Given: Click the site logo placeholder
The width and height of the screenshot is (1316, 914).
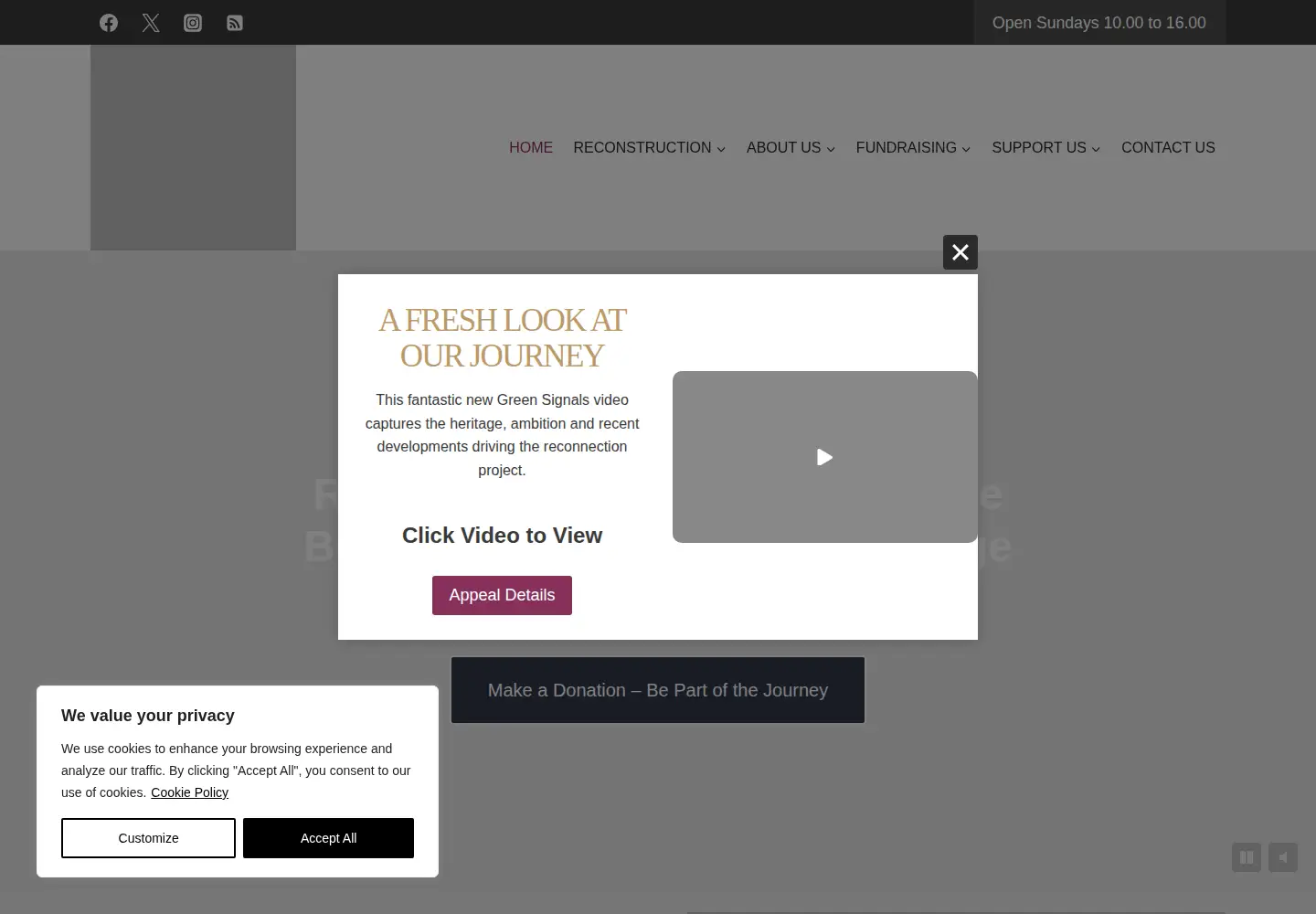Looking at the screenshot, I should point(193,147).
